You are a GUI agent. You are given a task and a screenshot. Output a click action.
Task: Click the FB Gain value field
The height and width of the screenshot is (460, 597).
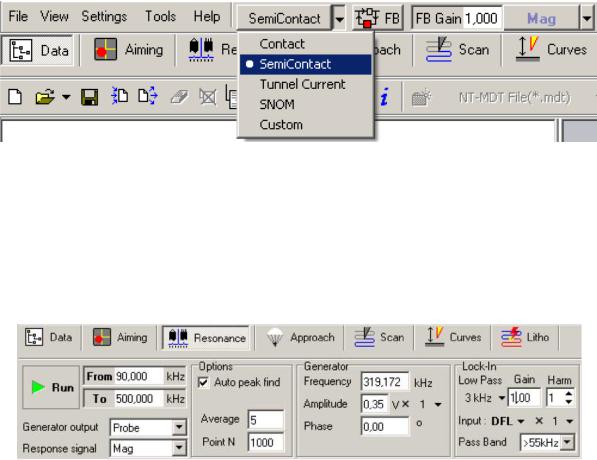482,18
